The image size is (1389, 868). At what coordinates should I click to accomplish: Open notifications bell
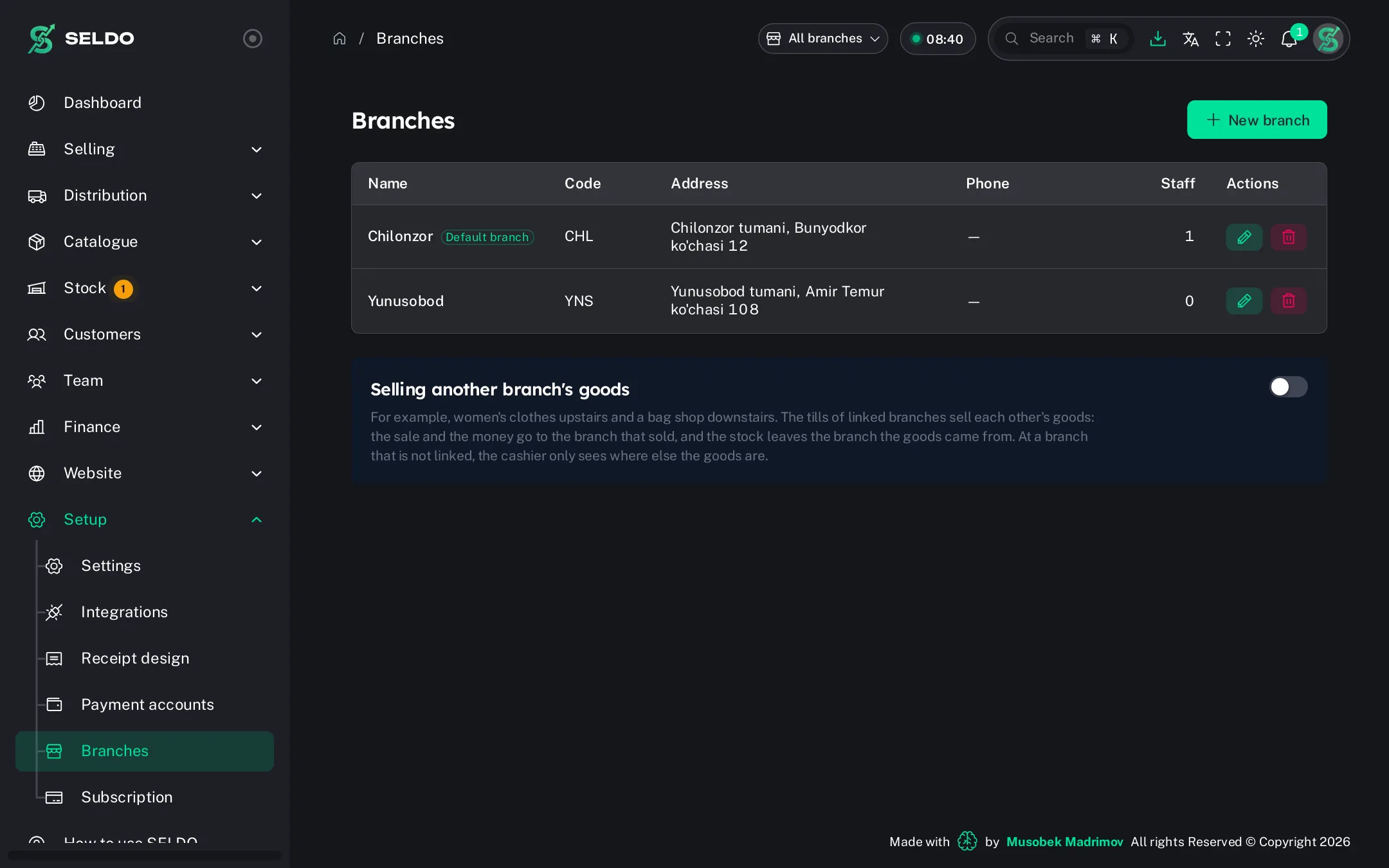[1289, 39]
